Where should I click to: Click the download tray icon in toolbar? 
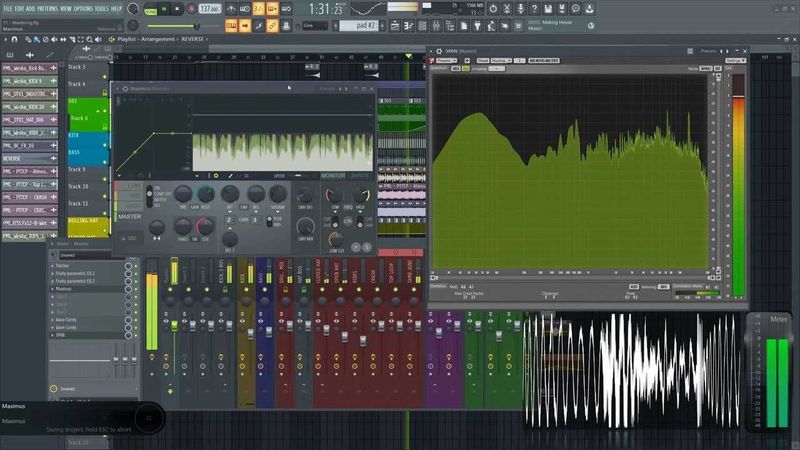click(x=589, y=9)
